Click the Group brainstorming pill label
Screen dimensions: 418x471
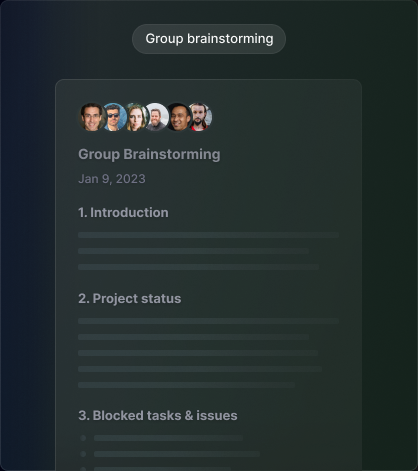pyautogui.click(x=209, y=39)
